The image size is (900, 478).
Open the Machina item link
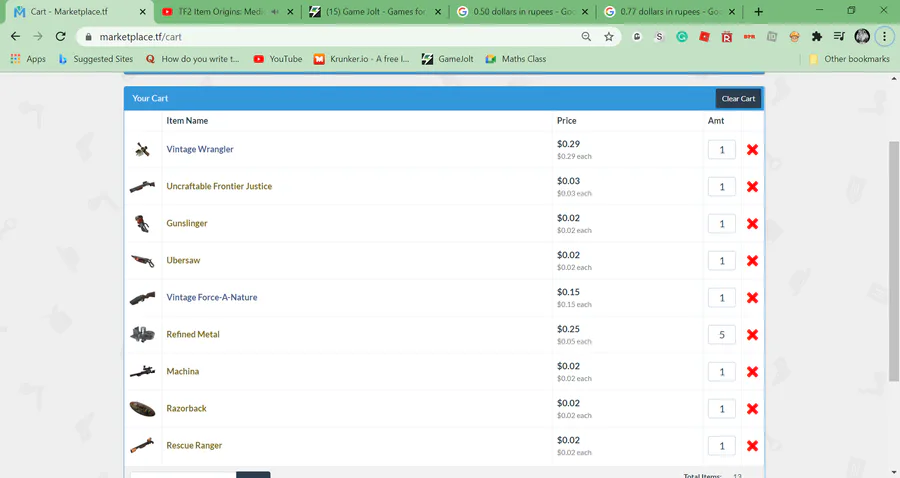(183, 371)
